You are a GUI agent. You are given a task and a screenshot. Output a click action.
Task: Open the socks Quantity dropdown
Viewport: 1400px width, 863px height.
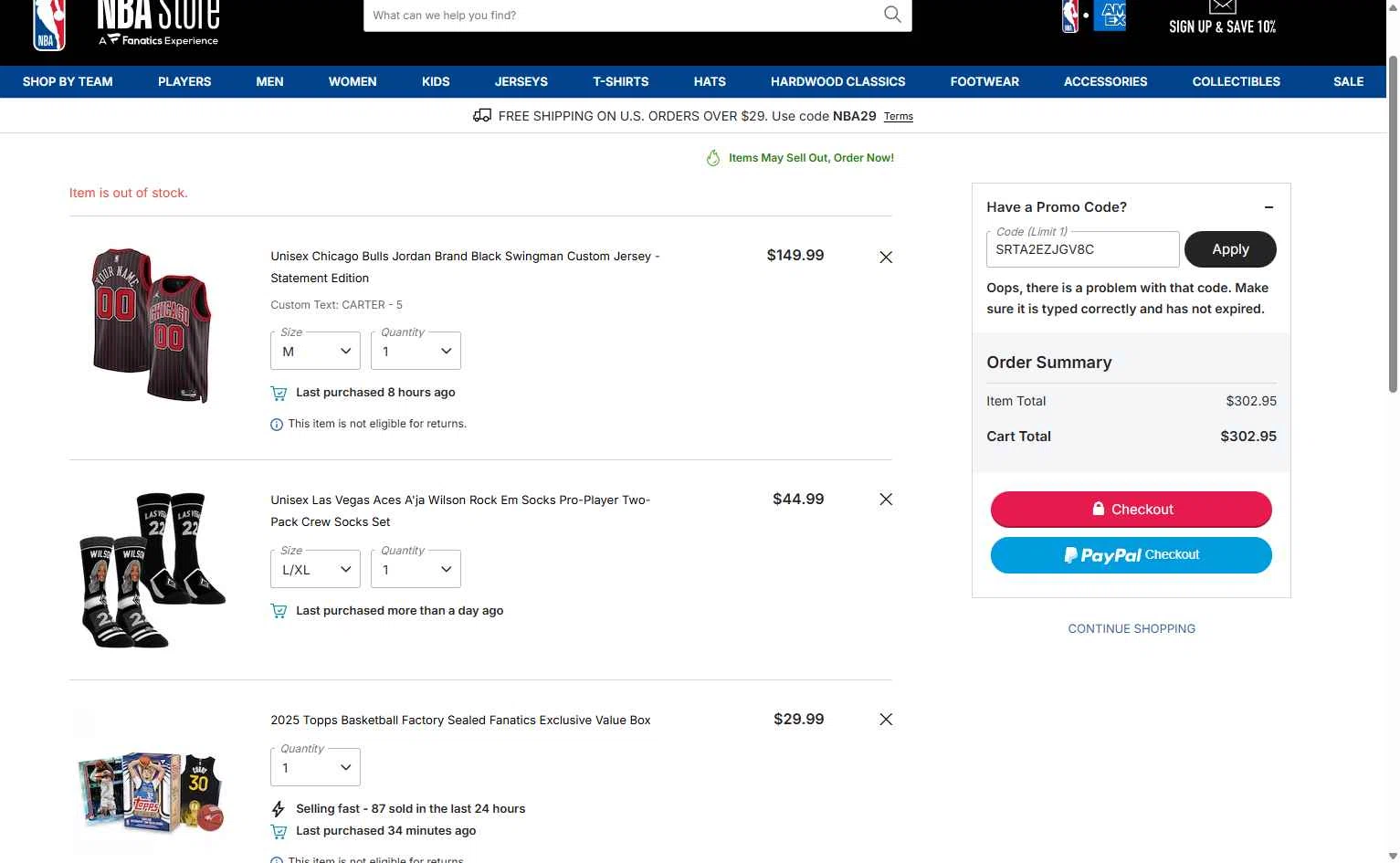click(x=416, y=570)
